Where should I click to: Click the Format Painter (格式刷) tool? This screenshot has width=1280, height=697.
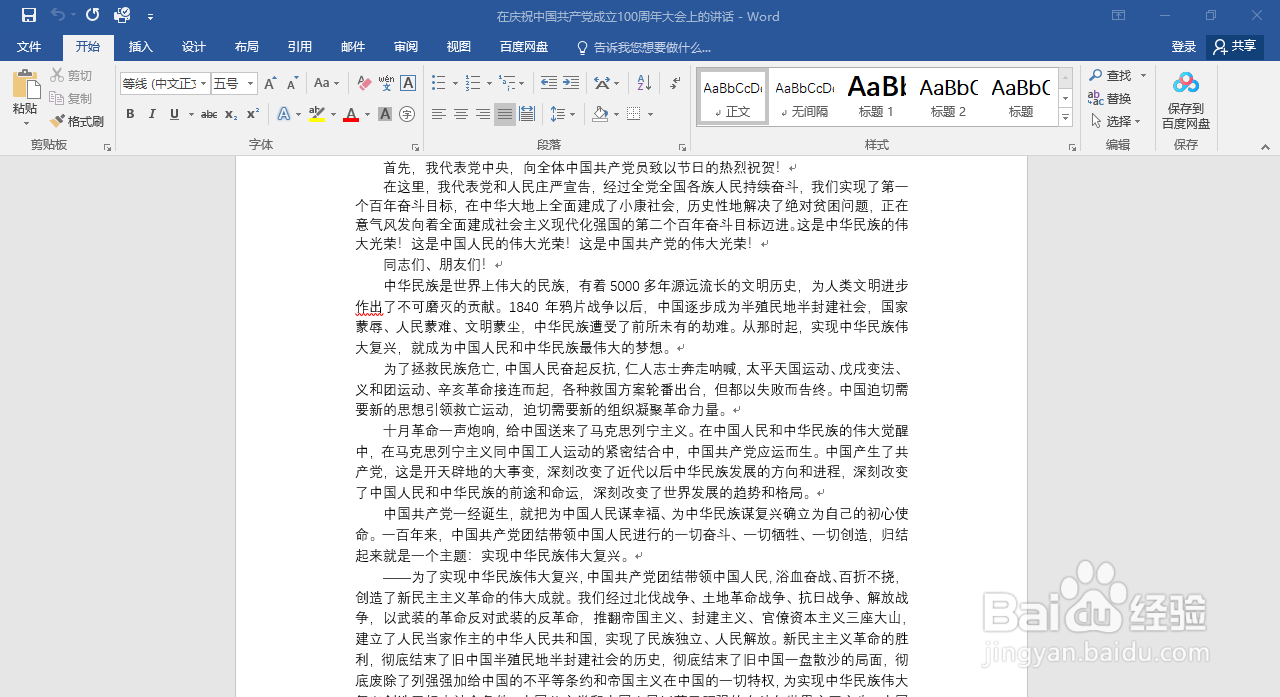77,121
